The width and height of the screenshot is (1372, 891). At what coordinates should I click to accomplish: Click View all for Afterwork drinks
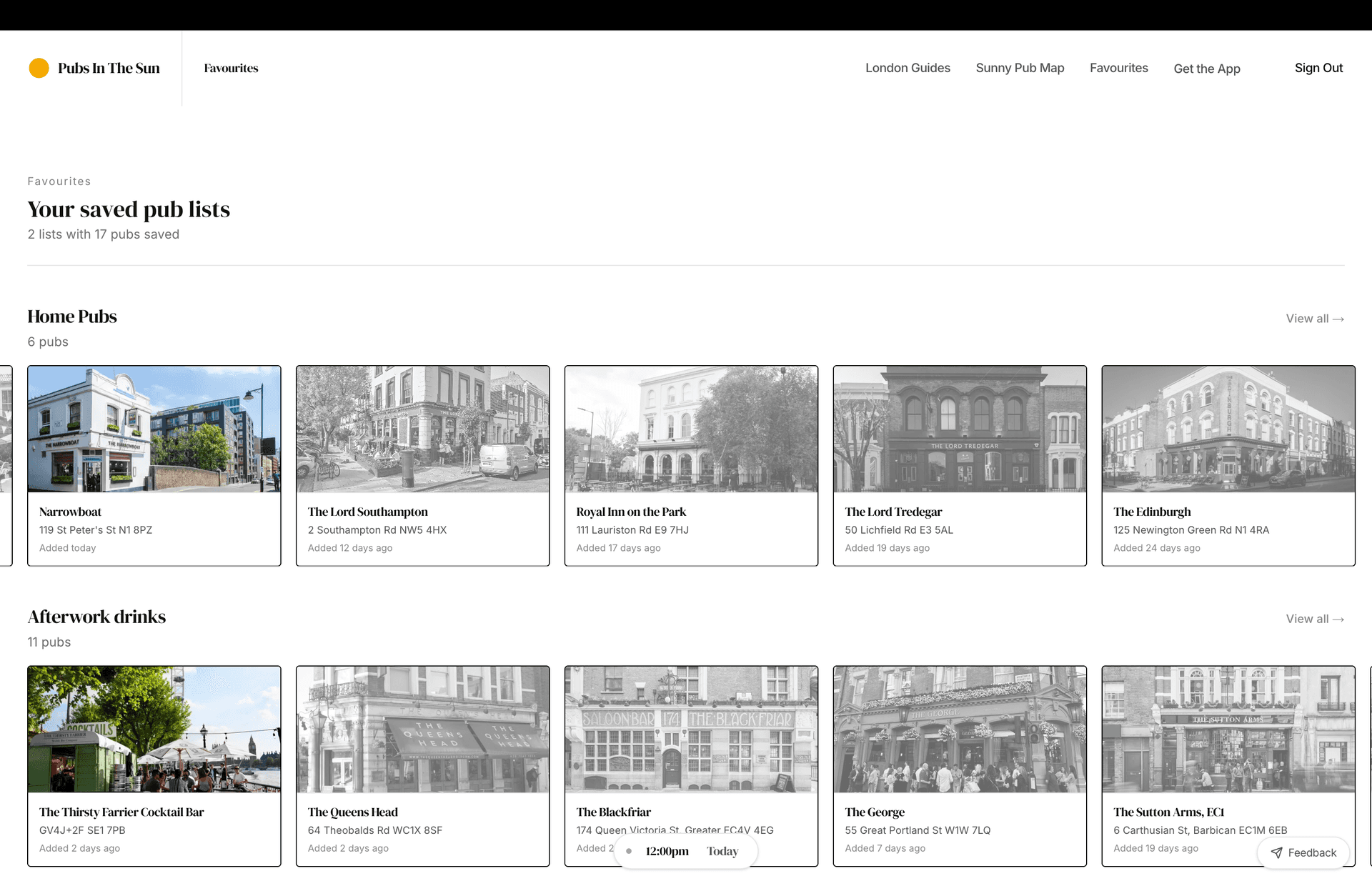(x=1314, y=619)
